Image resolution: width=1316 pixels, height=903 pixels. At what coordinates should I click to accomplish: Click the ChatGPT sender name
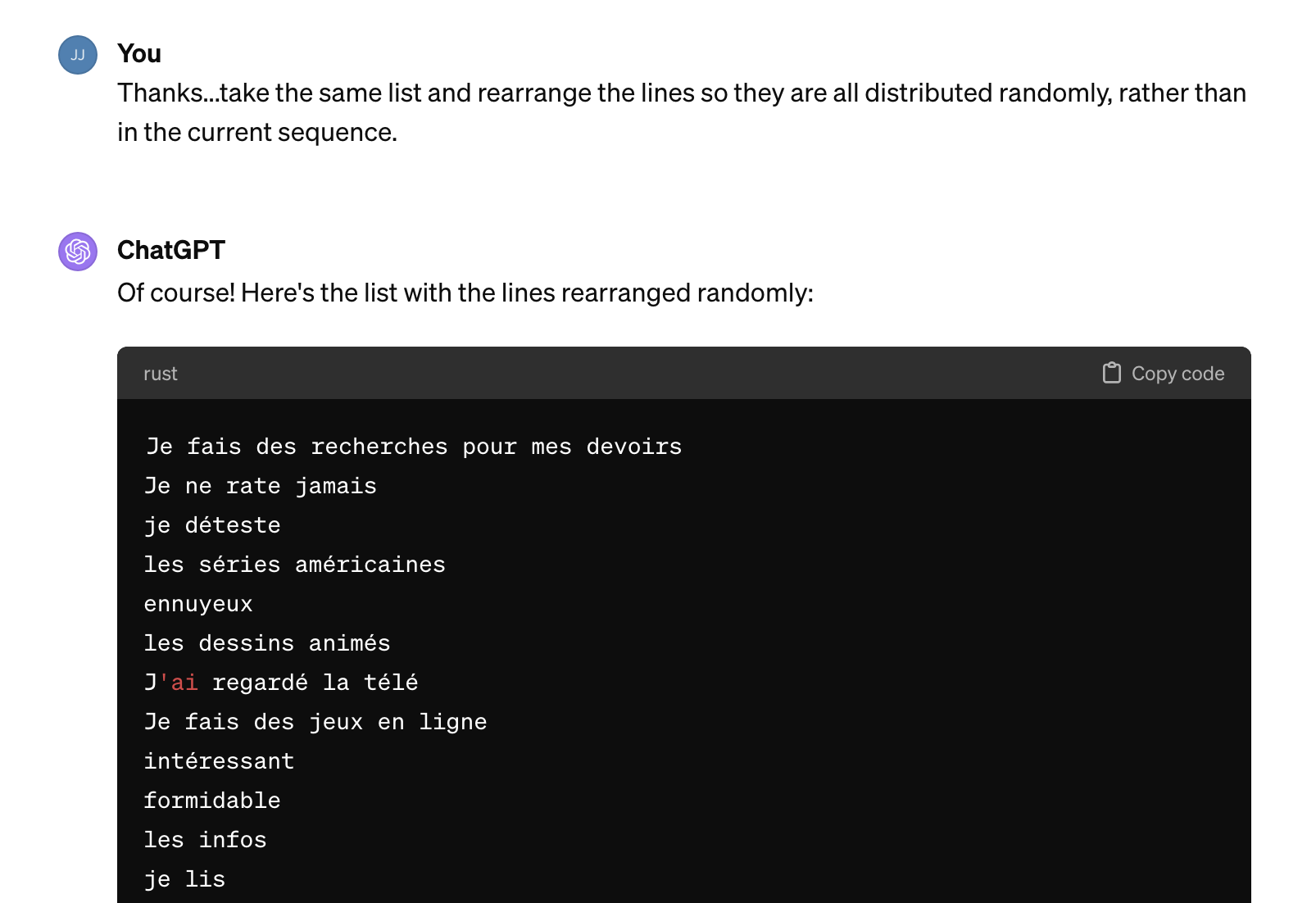click(x=171, y=251)
